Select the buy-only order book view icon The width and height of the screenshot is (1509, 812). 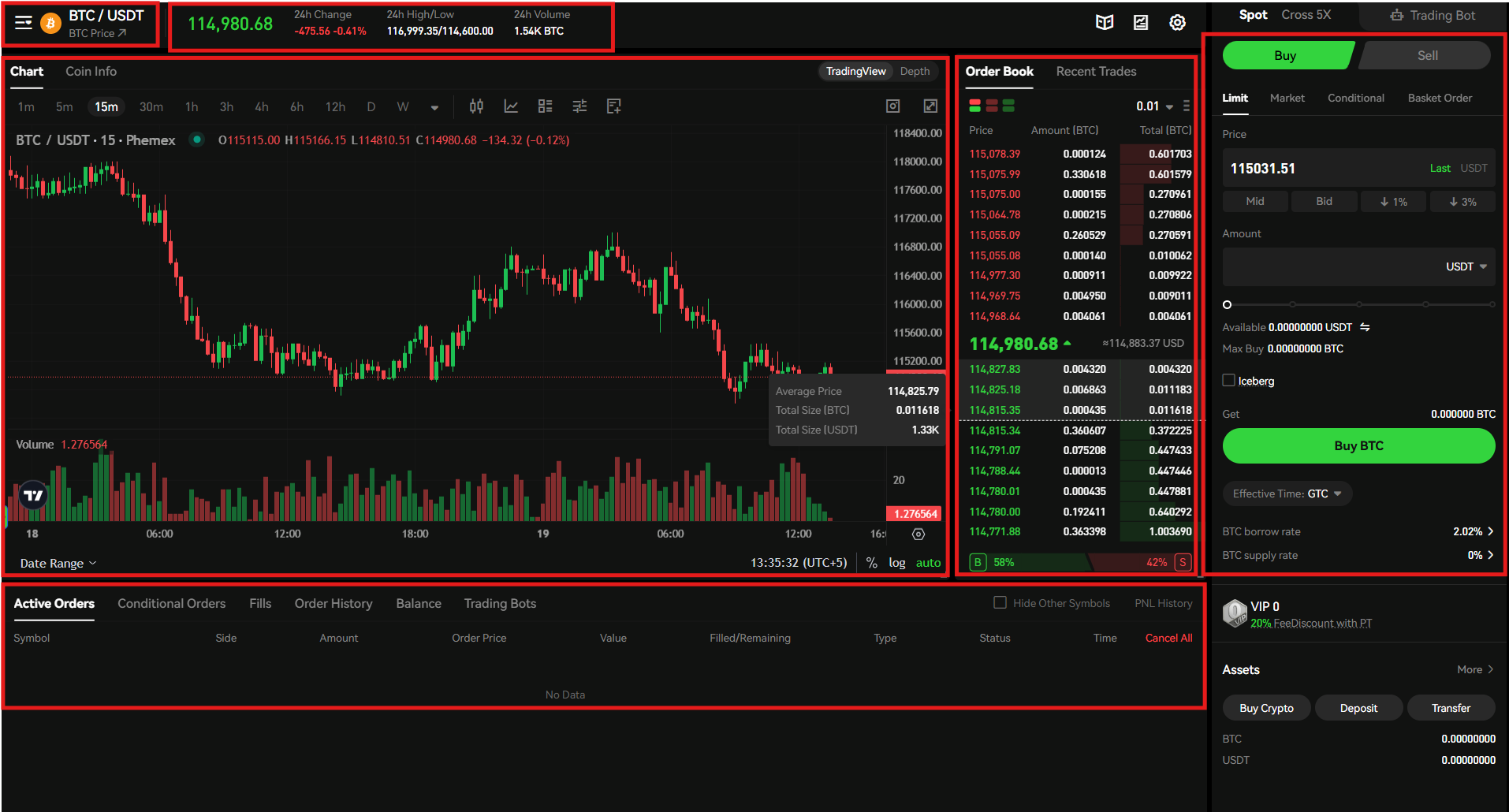pos(1009,105)
